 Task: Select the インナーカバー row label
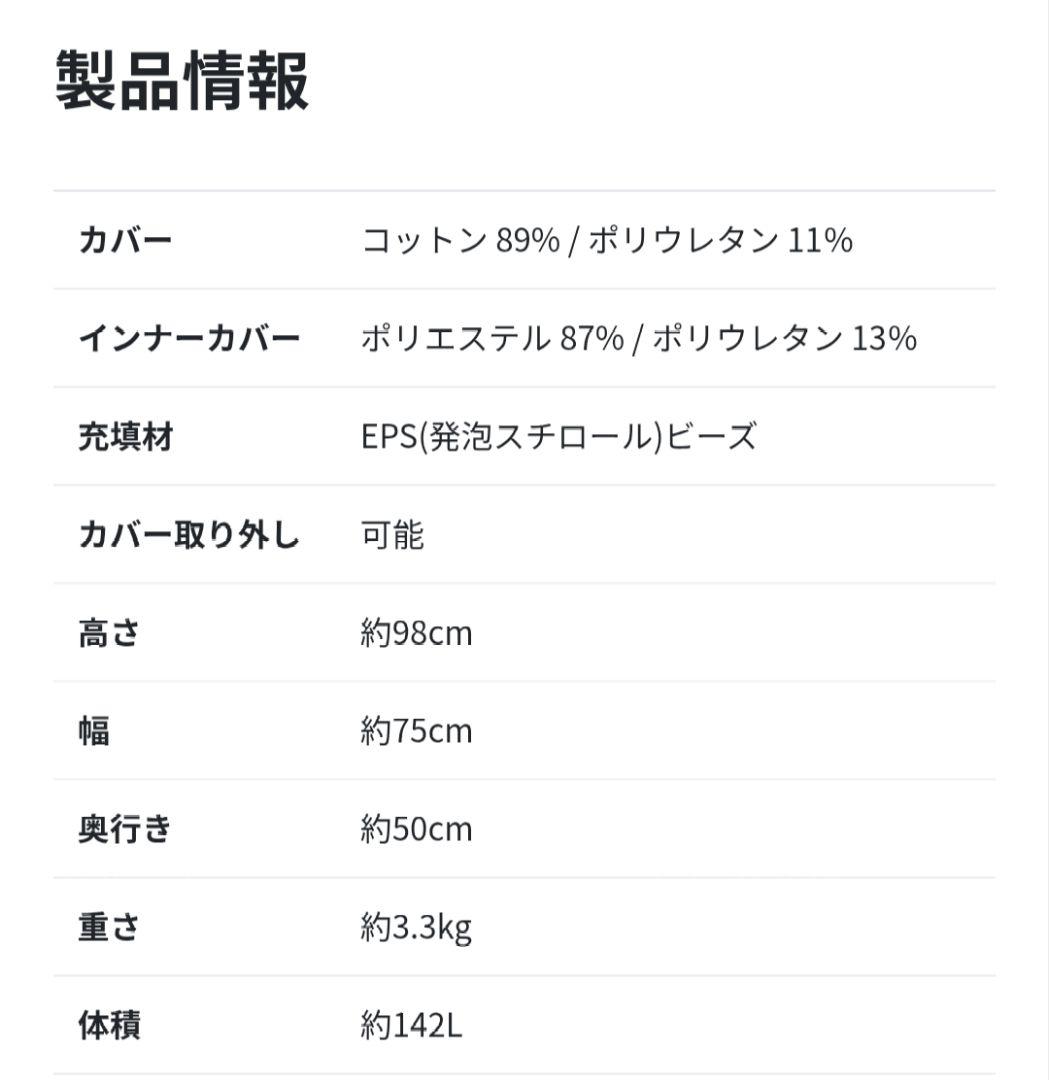189,339
